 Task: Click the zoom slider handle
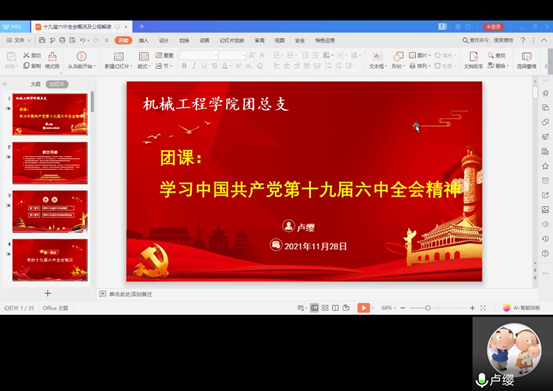coord(428,308)
